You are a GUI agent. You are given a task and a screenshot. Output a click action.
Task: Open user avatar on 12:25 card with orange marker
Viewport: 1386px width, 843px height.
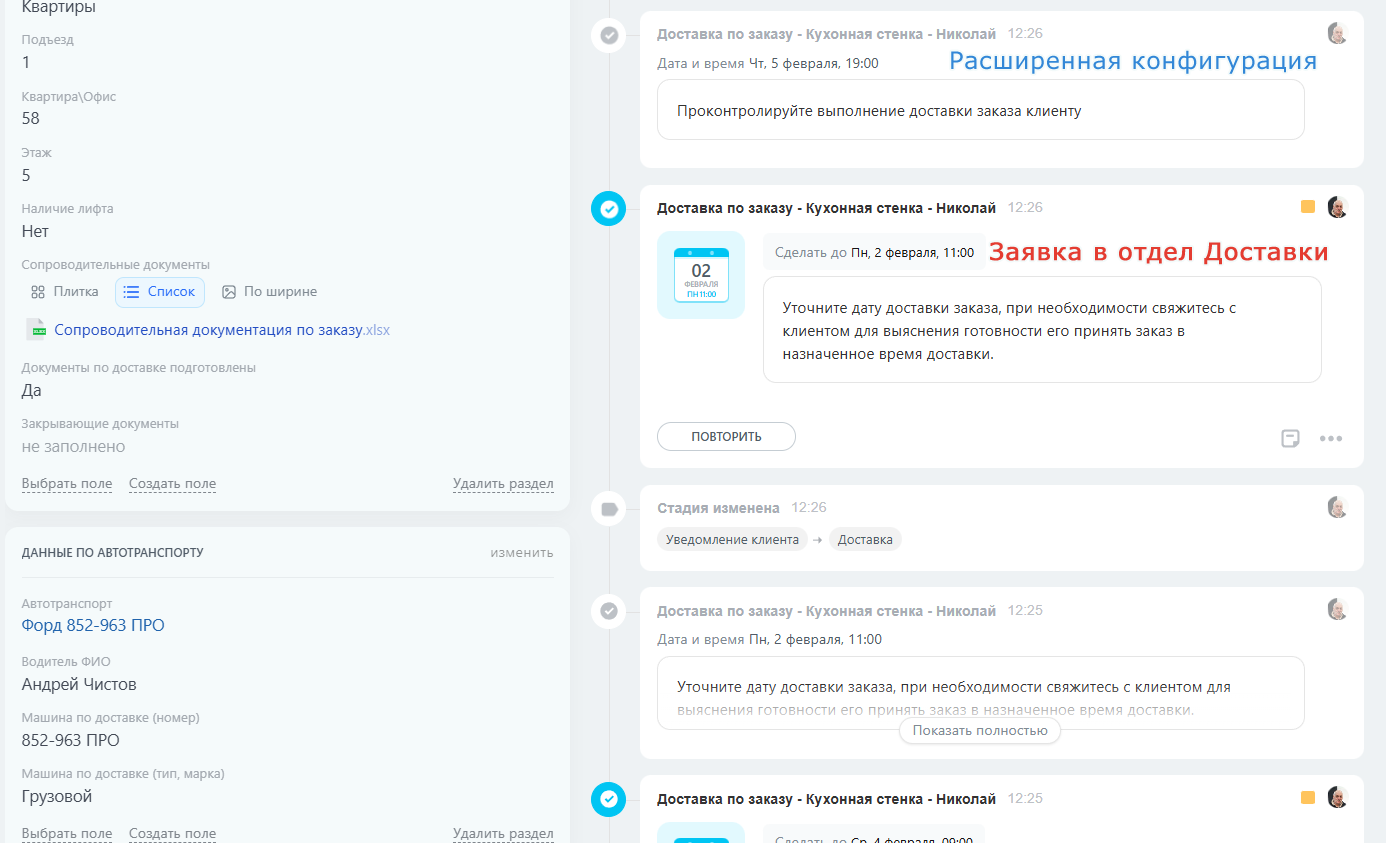pos(1337,797)
